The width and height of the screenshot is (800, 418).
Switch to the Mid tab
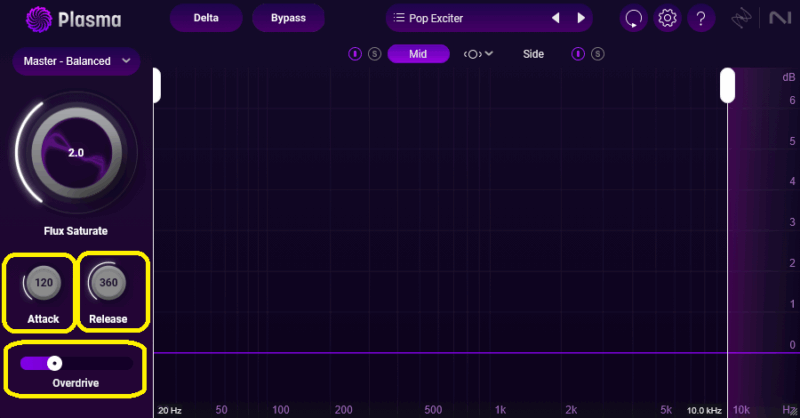coord(418,54)
